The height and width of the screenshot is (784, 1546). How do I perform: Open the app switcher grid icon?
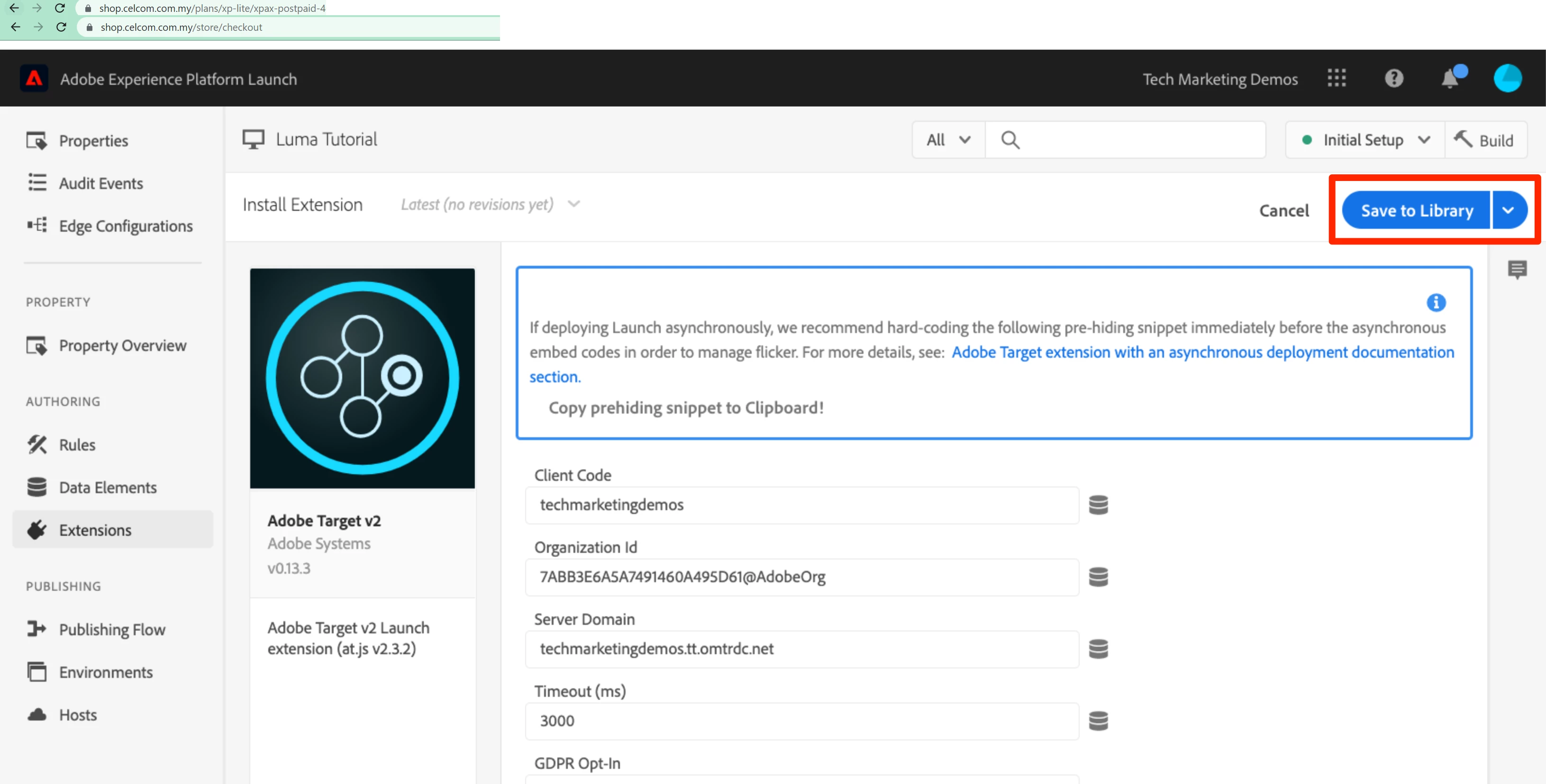1337,78
